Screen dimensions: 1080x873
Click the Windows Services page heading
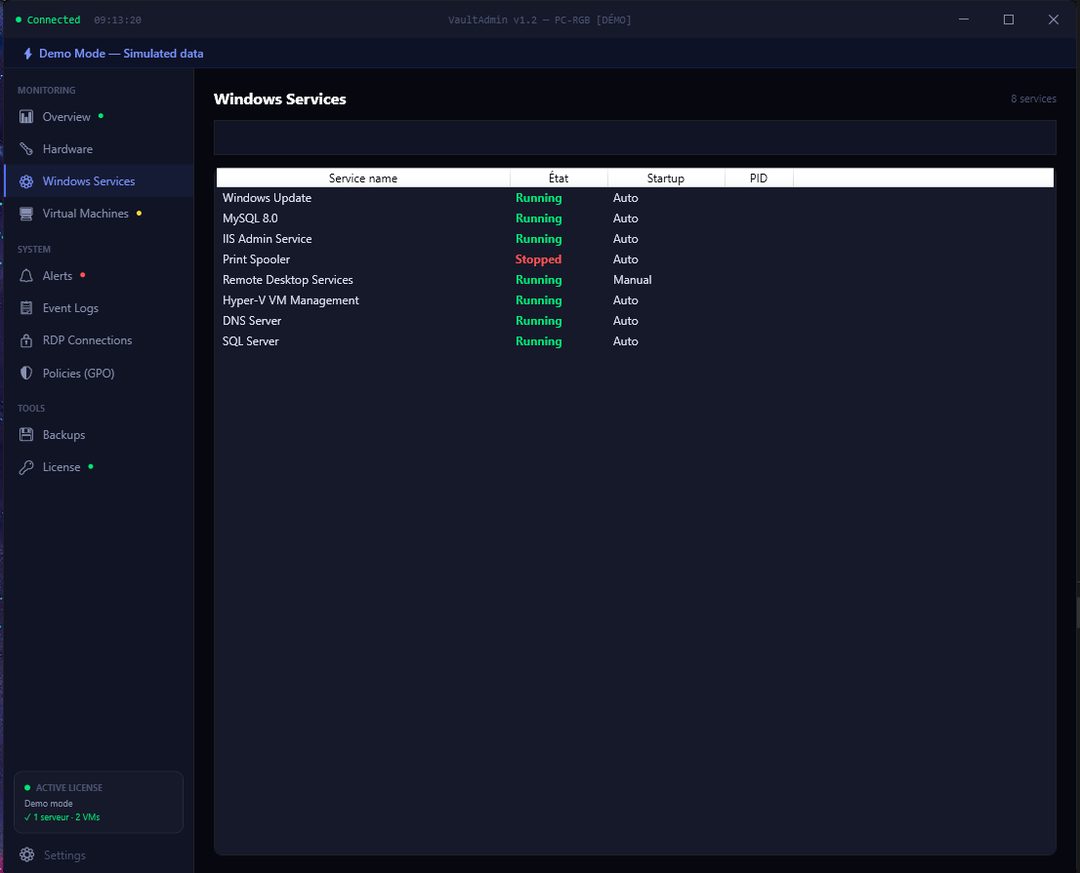click(280, 99)
